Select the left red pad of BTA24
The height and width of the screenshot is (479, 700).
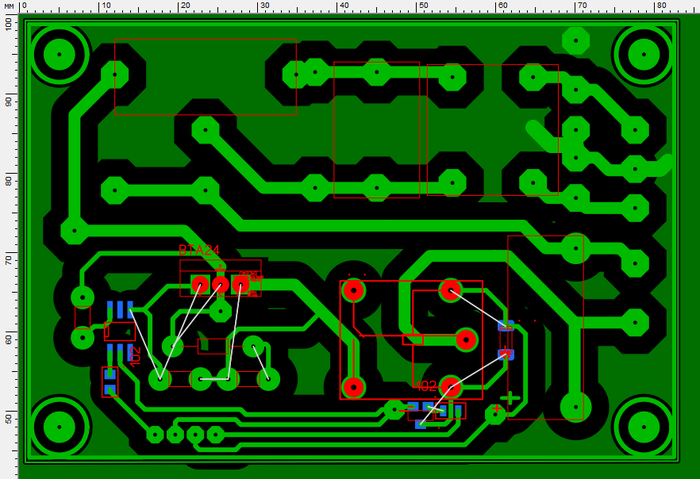[200, 284]
